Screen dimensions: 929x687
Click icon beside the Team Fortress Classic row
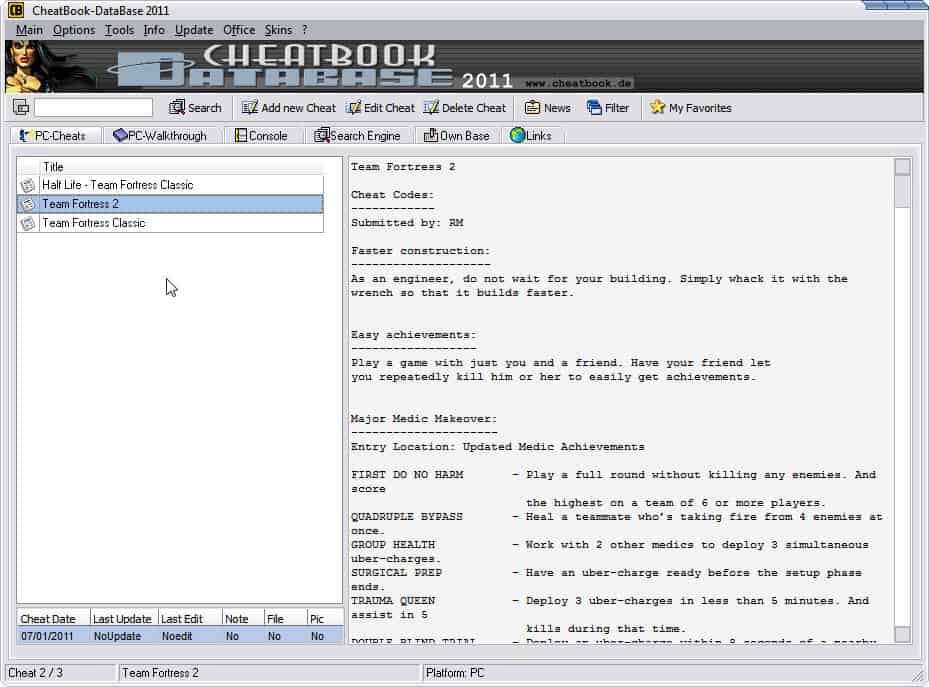[27, 223]
